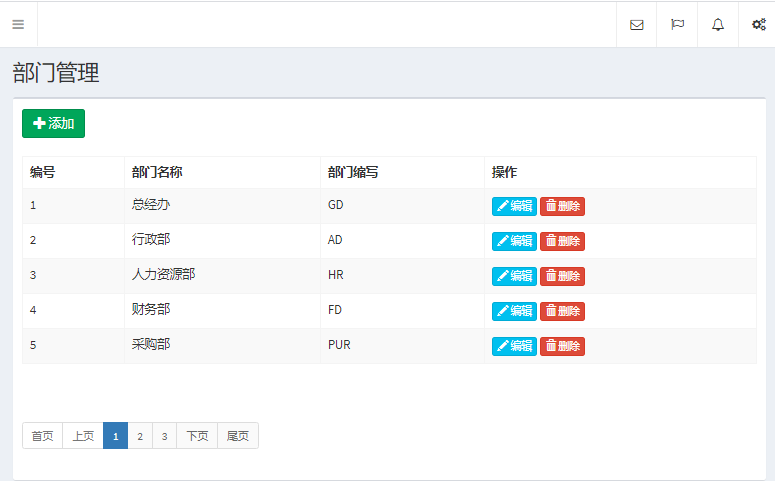The width and height of the screenshot is (775, 481).
Task: Delete the 行政部 department row
Action: point(562,241)
